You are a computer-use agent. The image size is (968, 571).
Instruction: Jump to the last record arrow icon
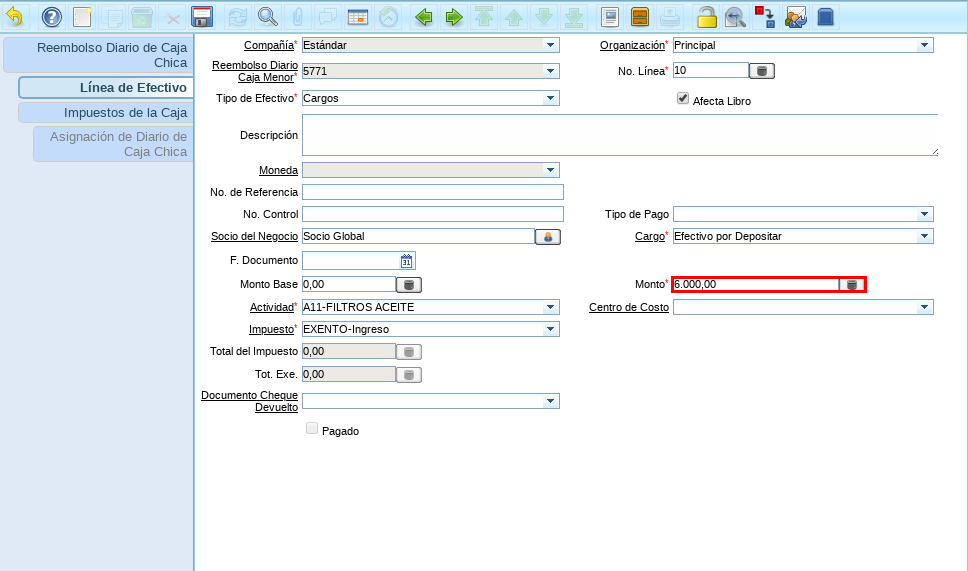(574, 17)
